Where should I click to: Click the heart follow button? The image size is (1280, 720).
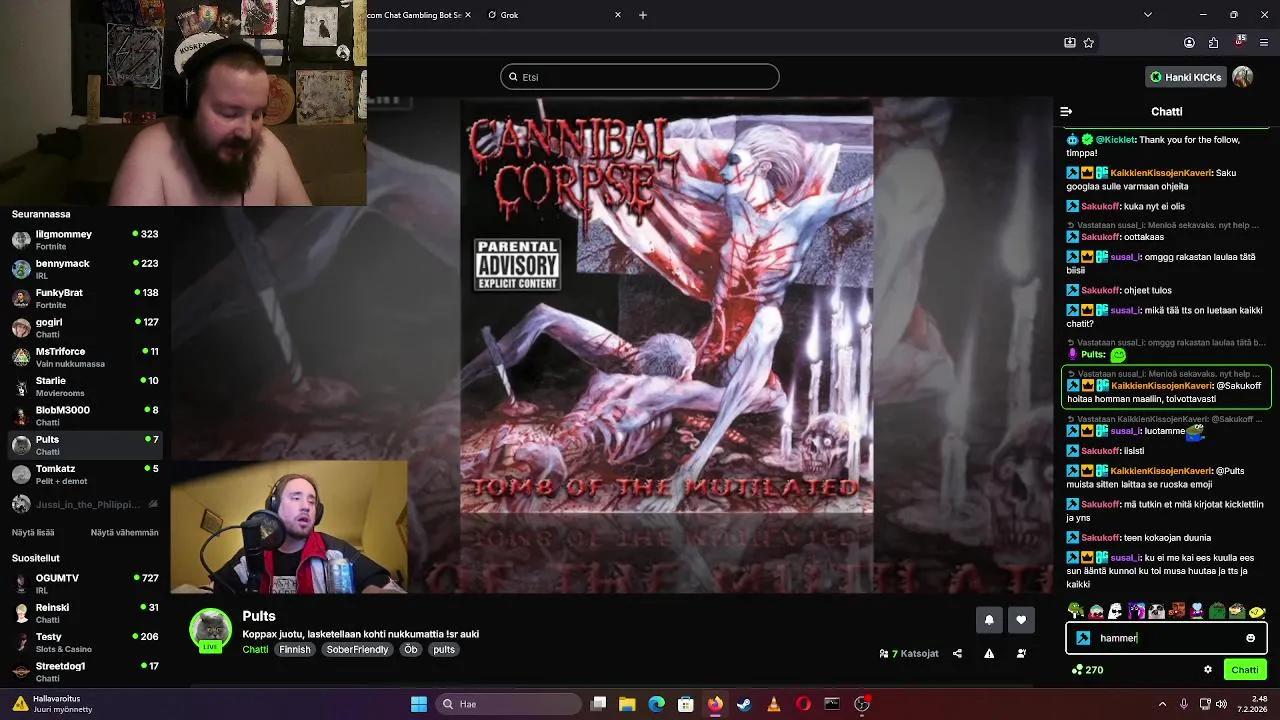pos(1021,620)
